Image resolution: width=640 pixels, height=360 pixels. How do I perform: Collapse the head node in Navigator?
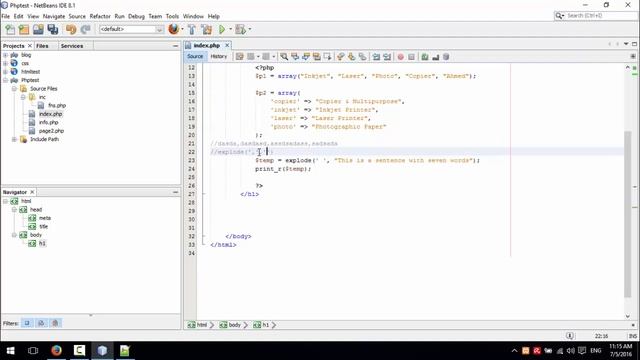point(14,210)
